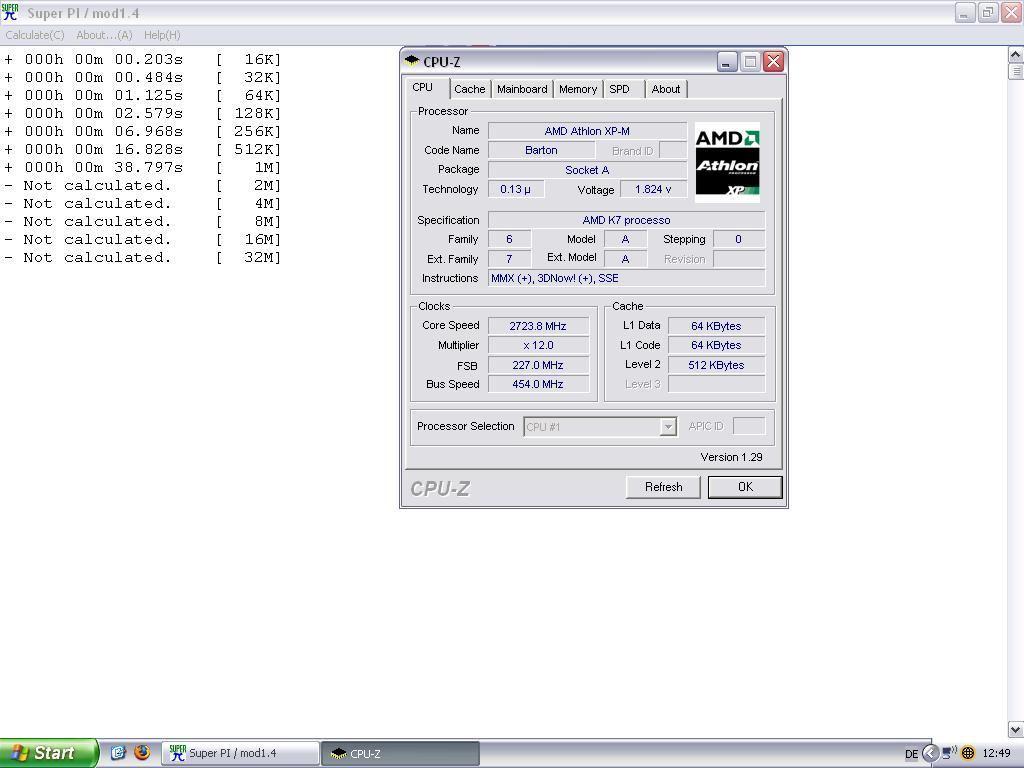The height and width of the screenshot is (768, 1024).
Task: Click the Instructions field MMX, 3DNow!, SSE
Action: [x=626, y=278]
